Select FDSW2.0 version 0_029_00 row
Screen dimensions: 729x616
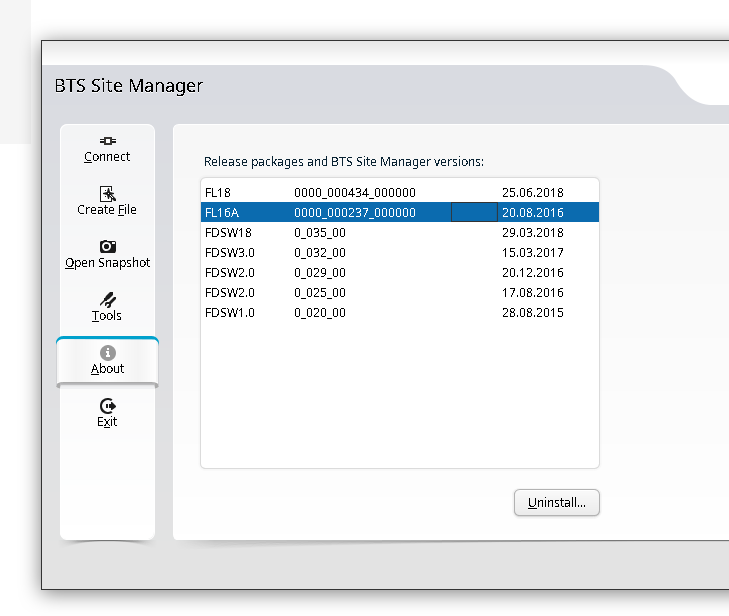(x=400, y=272)
